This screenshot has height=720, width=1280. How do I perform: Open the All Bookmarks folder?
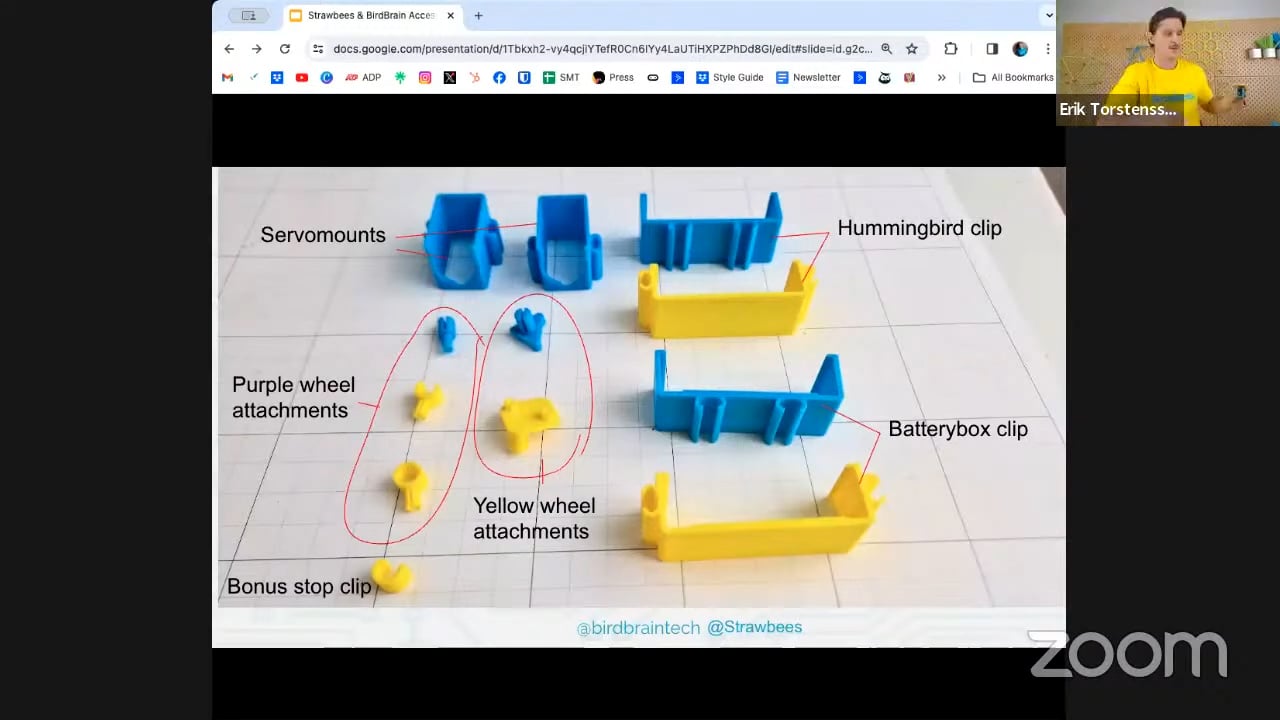(x=1012, y=77)
